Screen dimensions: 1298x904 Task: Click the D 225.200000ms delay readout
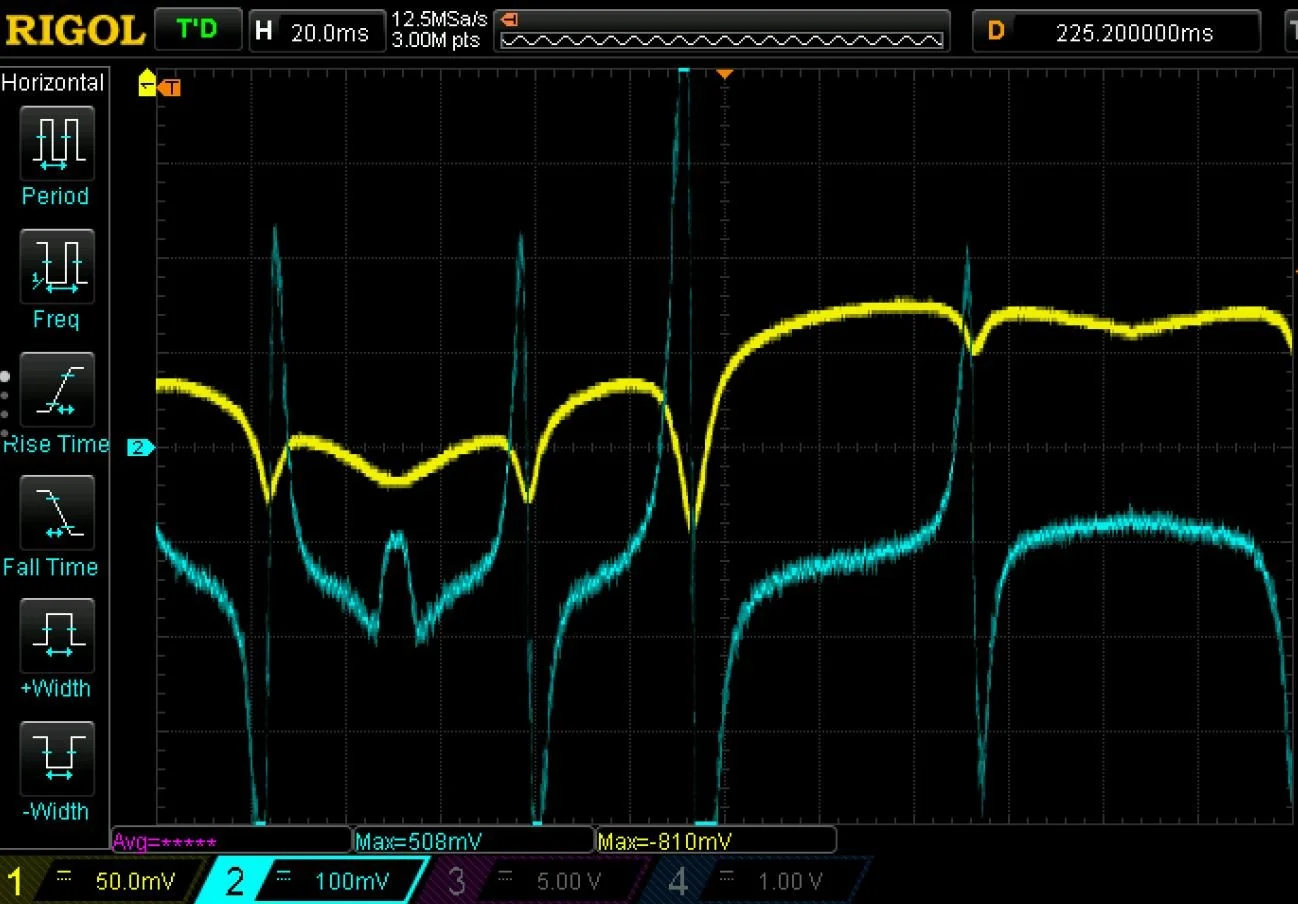tap(1117, 31)
